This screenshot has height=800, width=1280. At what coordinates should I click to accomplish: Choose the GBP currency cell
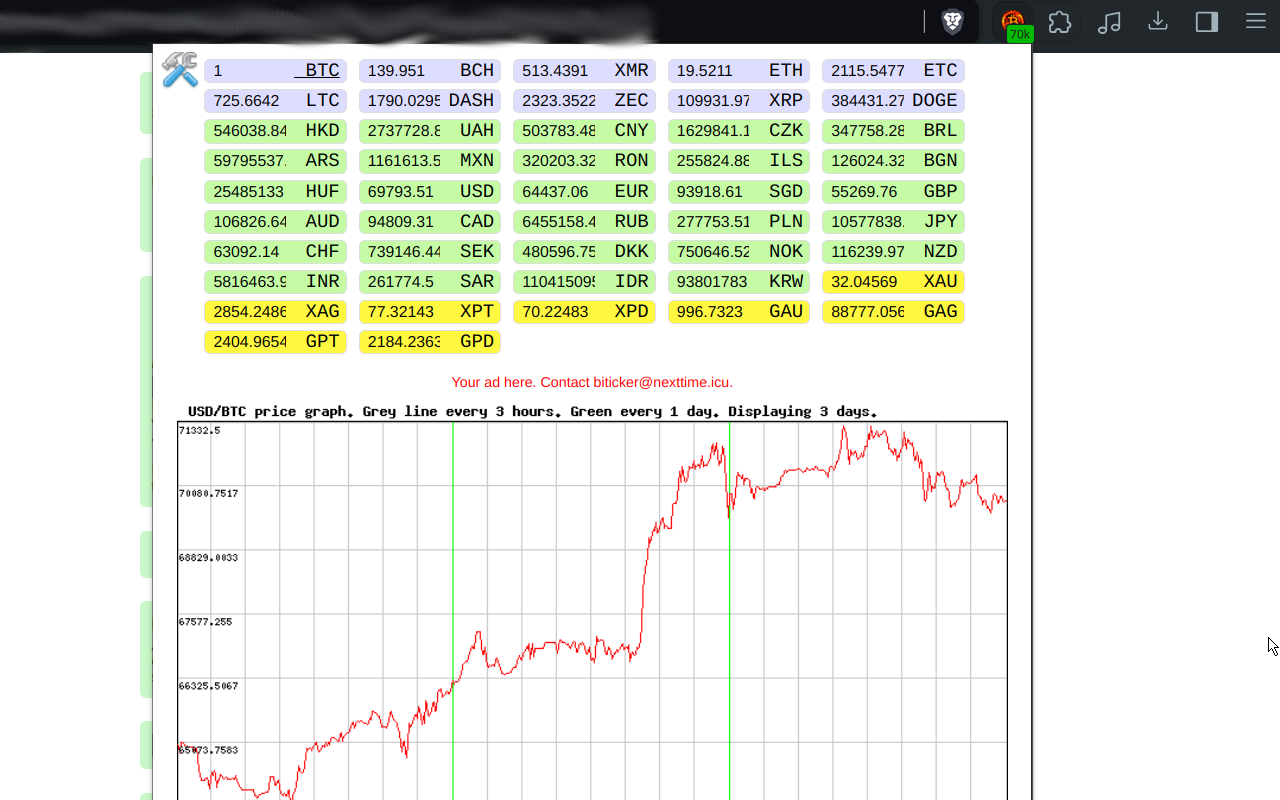click(893, 191)
